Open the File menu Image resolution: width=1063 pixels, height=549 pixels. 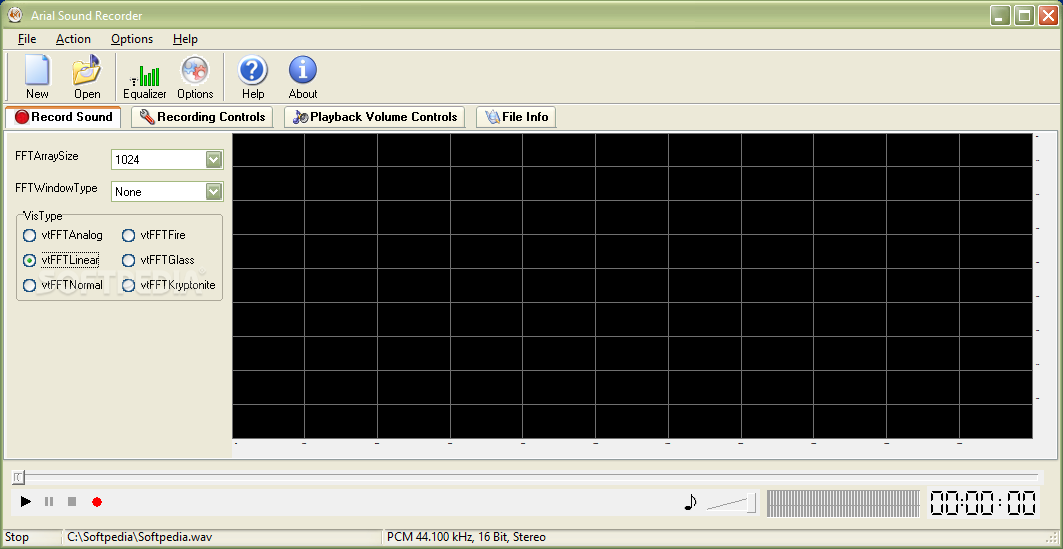click(27, 39)
